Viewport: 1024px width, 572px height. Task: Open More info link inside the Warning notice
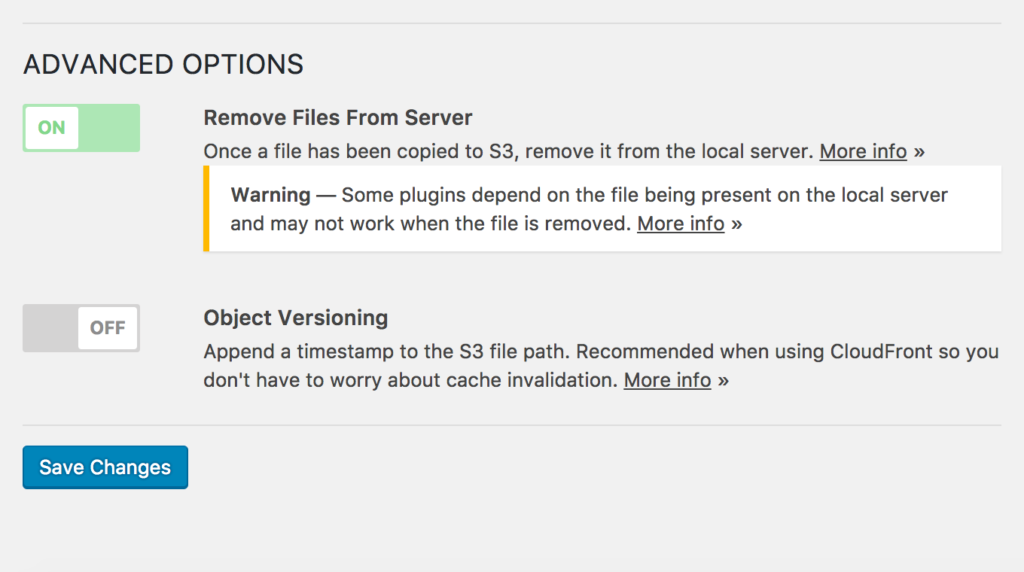pyautogui.click(x=680, y=224)
